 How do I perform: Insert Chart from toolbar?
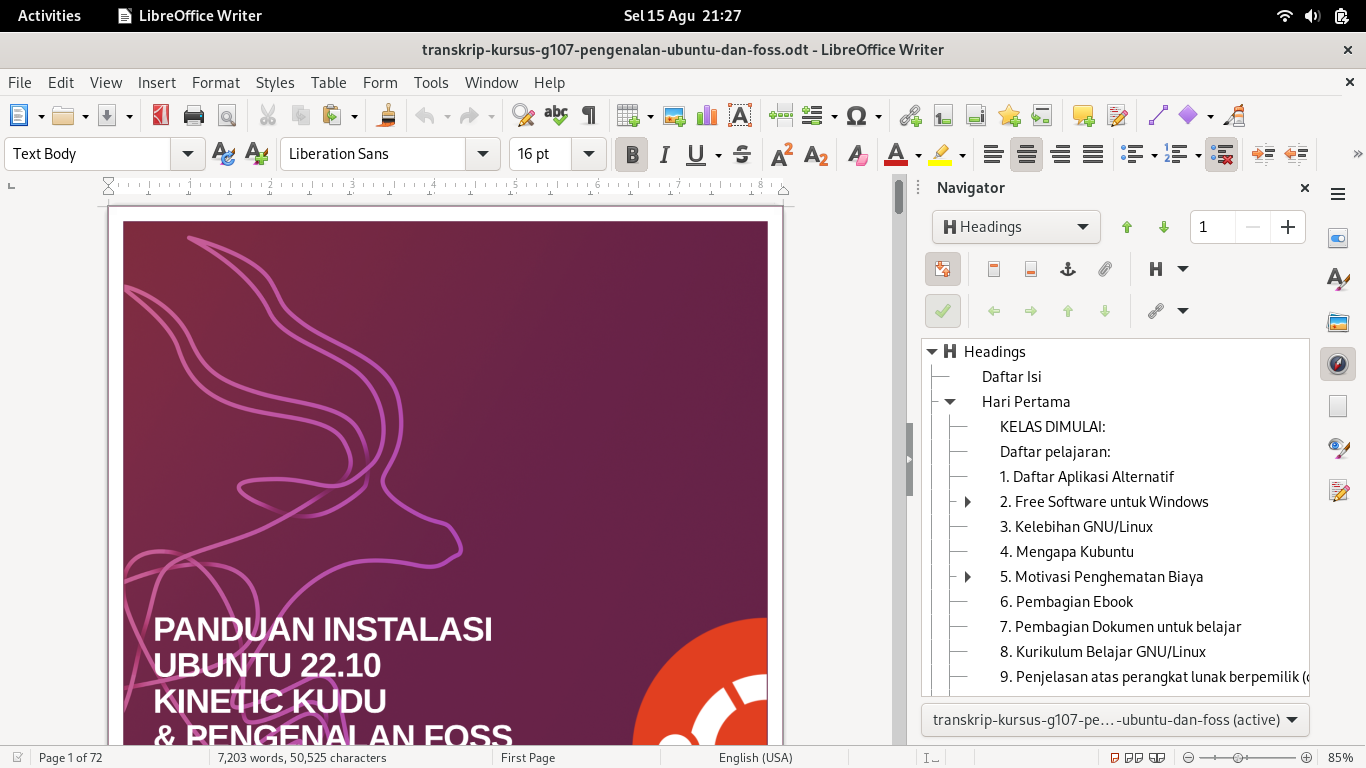click(707, 116)
